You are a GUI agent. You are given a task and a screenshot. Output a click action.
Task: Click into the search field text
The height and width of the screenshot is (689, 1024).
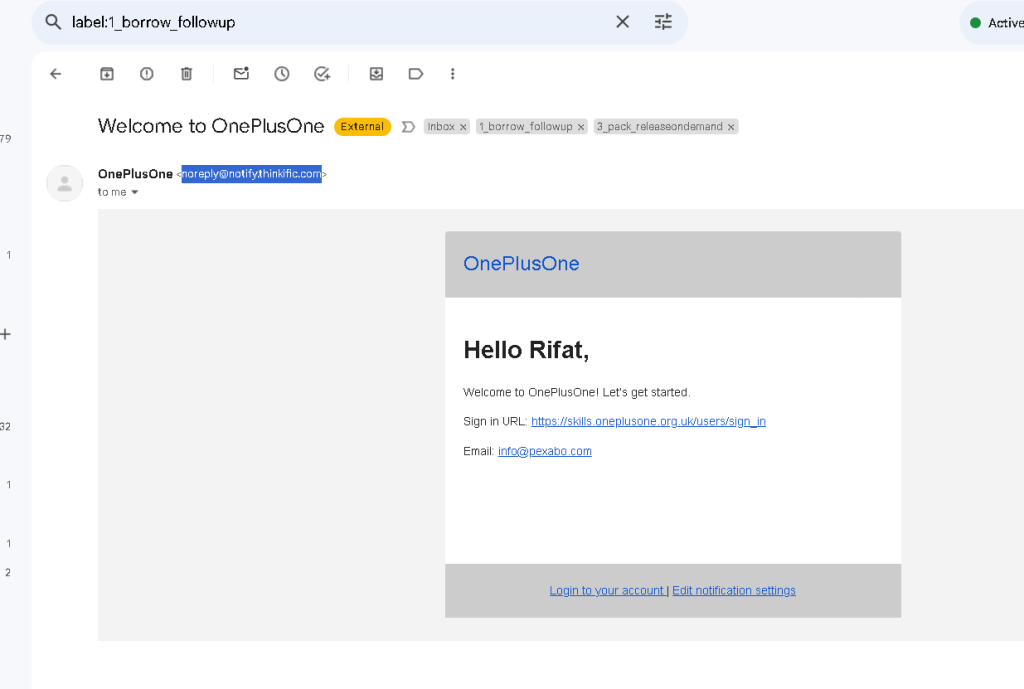(x=153, y=22)
